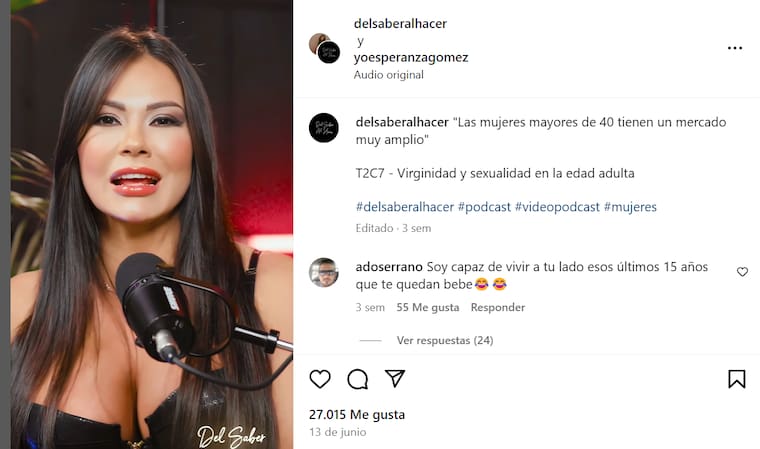Click the delsaberalhacer caption avatar
The width and height of the screenshot is (760, 449).
point(324,128)
